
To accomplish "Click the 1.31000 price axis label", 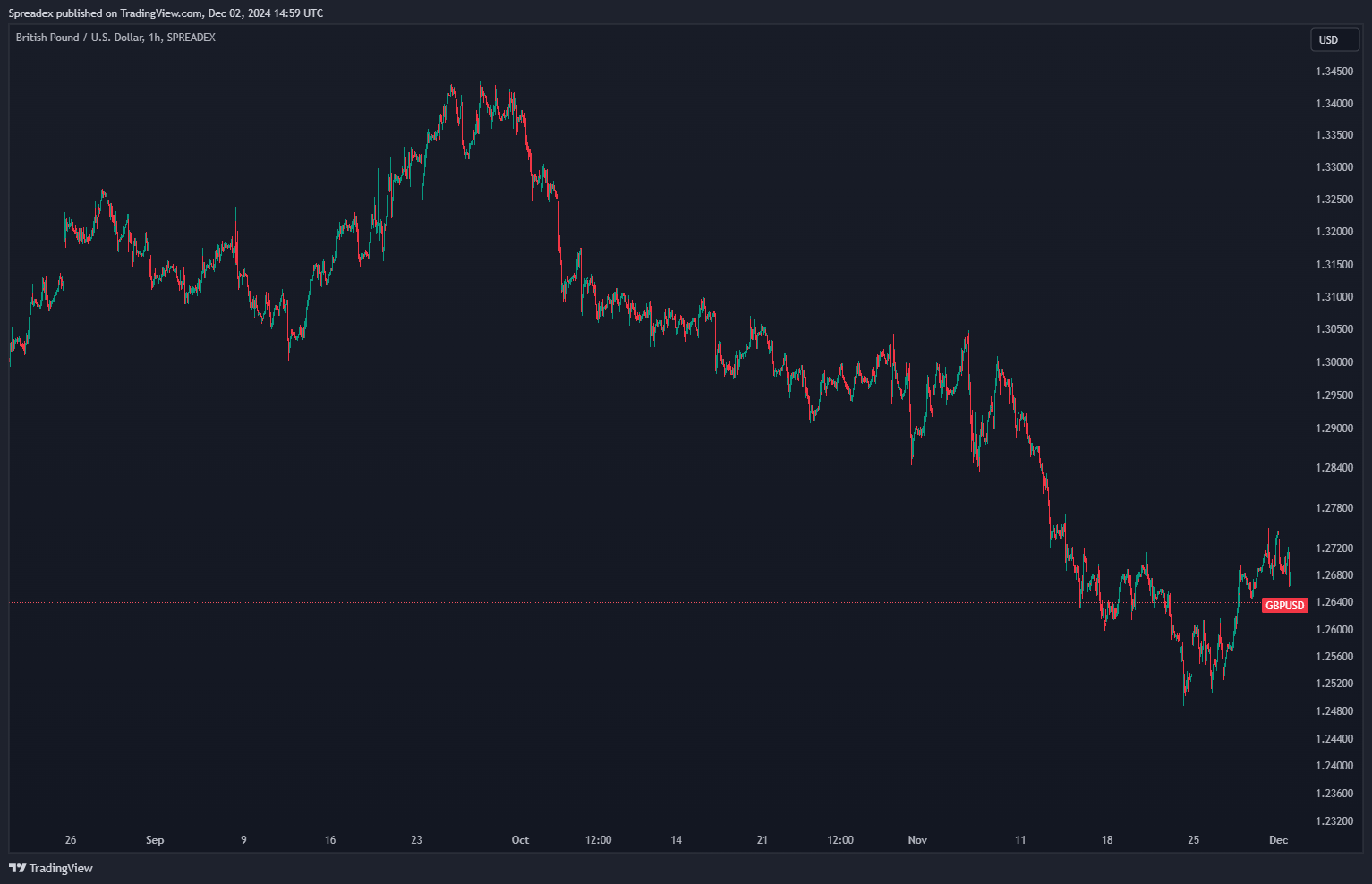I will [1334, 297].
